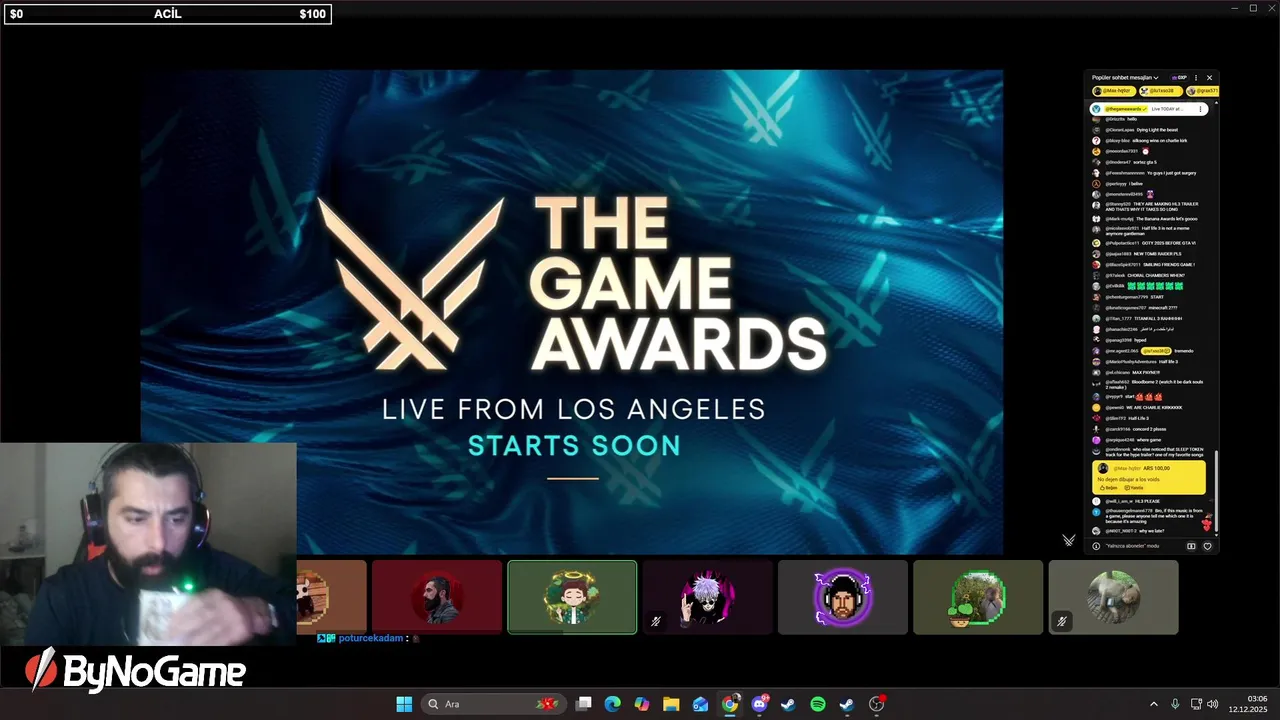Close the live chat panel
Screen dimensions: 1280x720
1209,77
